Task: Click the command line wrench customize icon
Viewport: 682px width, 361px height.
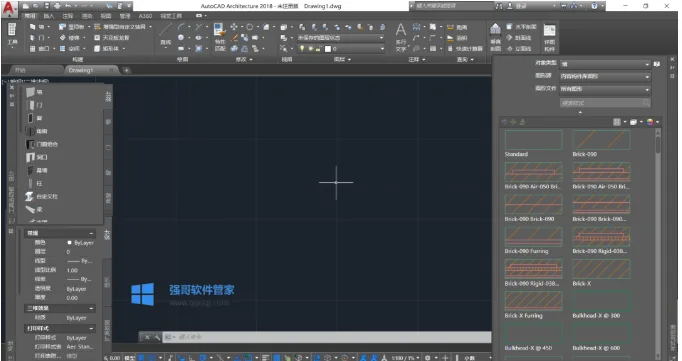Action: [x=157, y=337]
